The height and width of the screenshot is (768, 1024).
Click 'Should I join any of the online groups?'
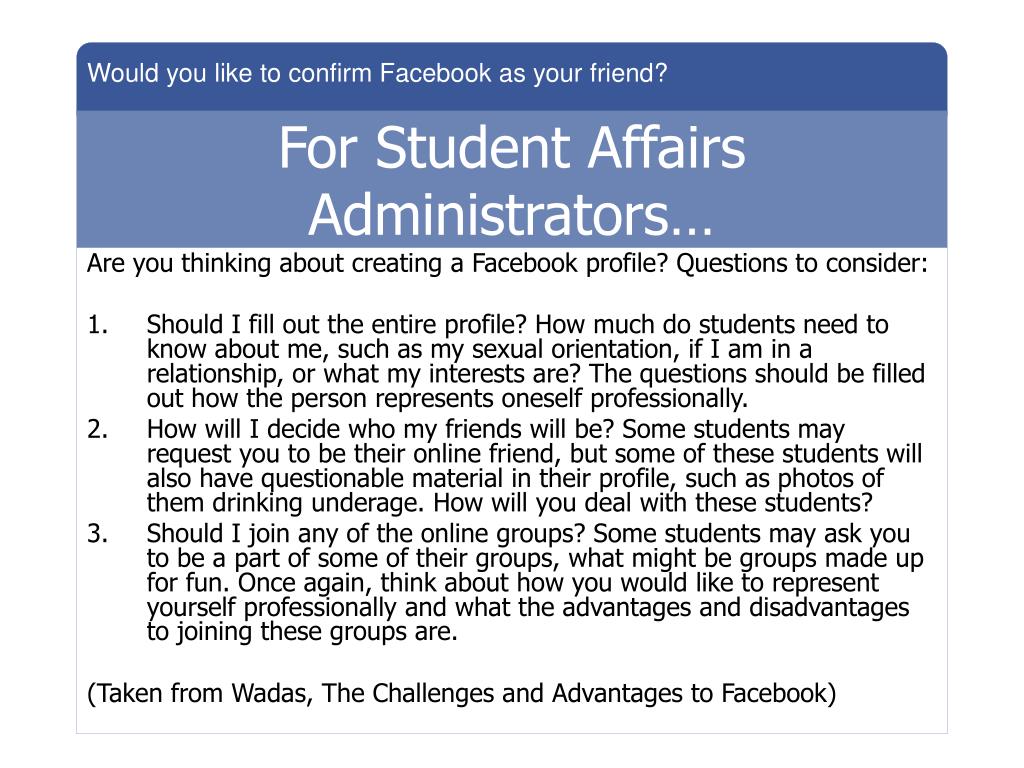(x=366, y=534)
